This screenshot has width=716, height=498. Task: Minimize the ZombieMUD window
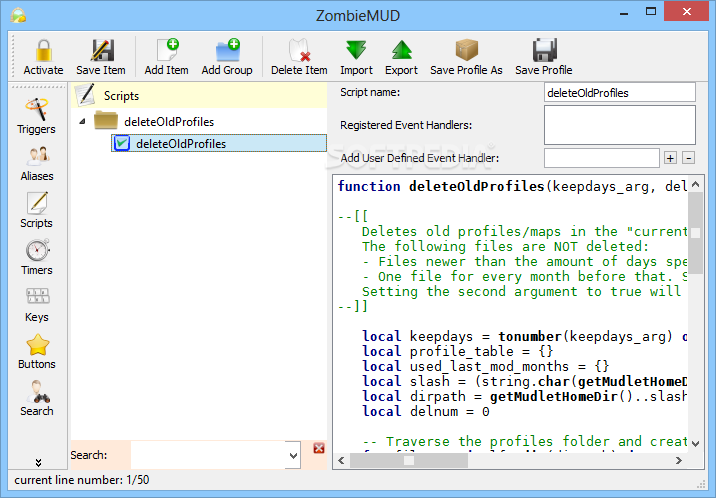click(624, 13)
